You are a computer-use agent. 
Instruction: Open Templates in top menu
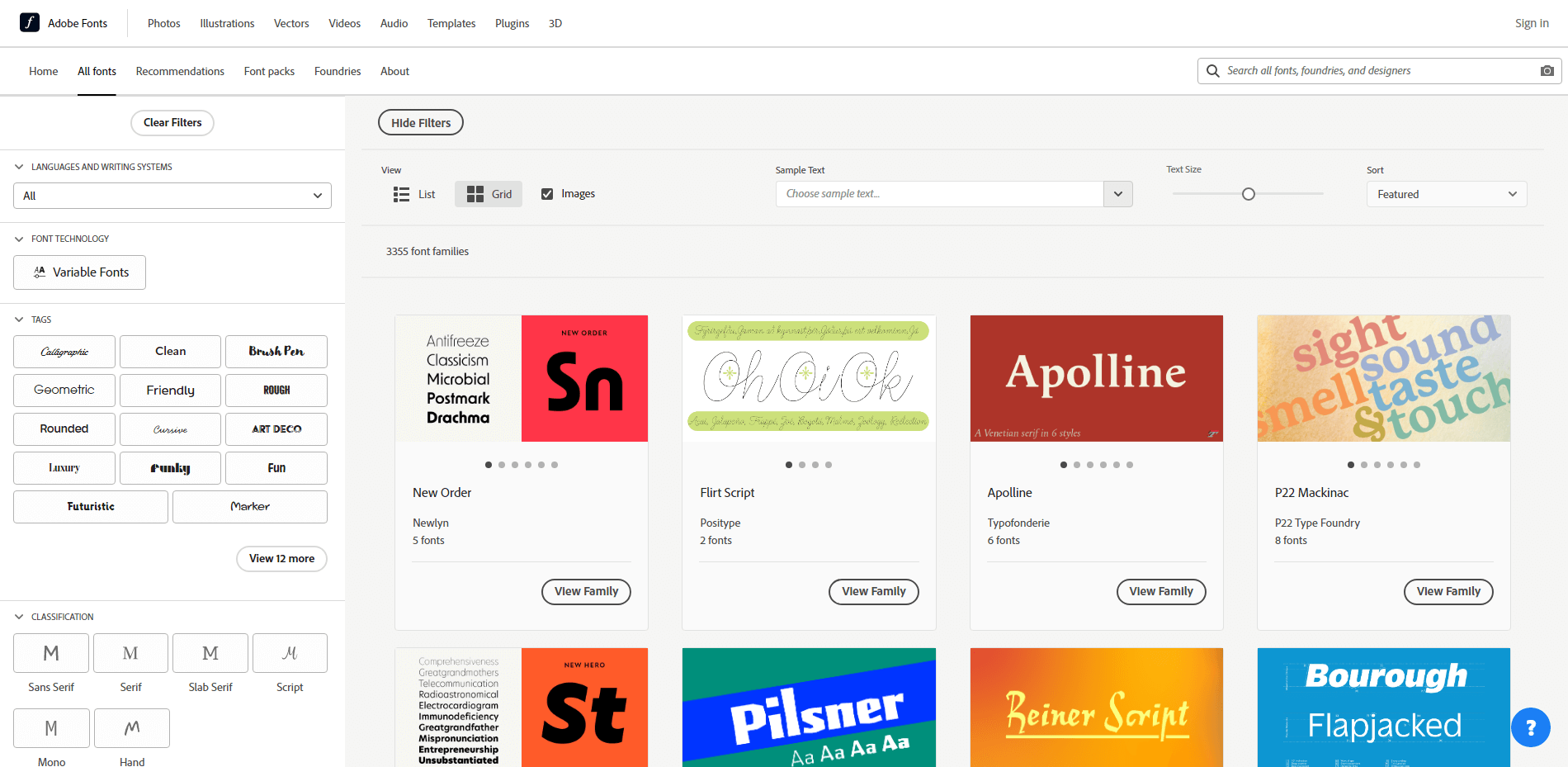(x=451, y=23)
